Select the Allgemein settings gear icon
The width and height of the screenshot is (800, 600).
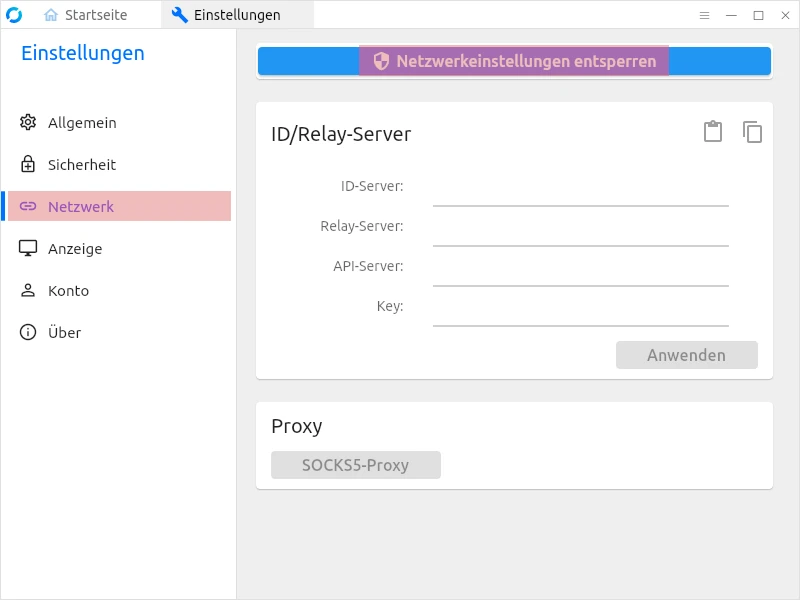point(29,122)
